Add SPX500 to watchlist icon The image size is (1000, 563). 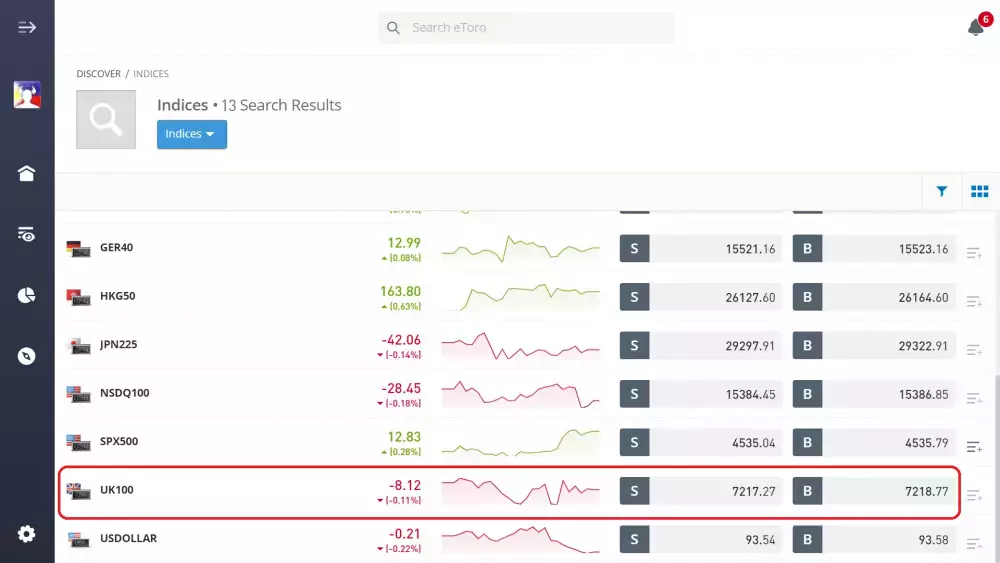974,447
